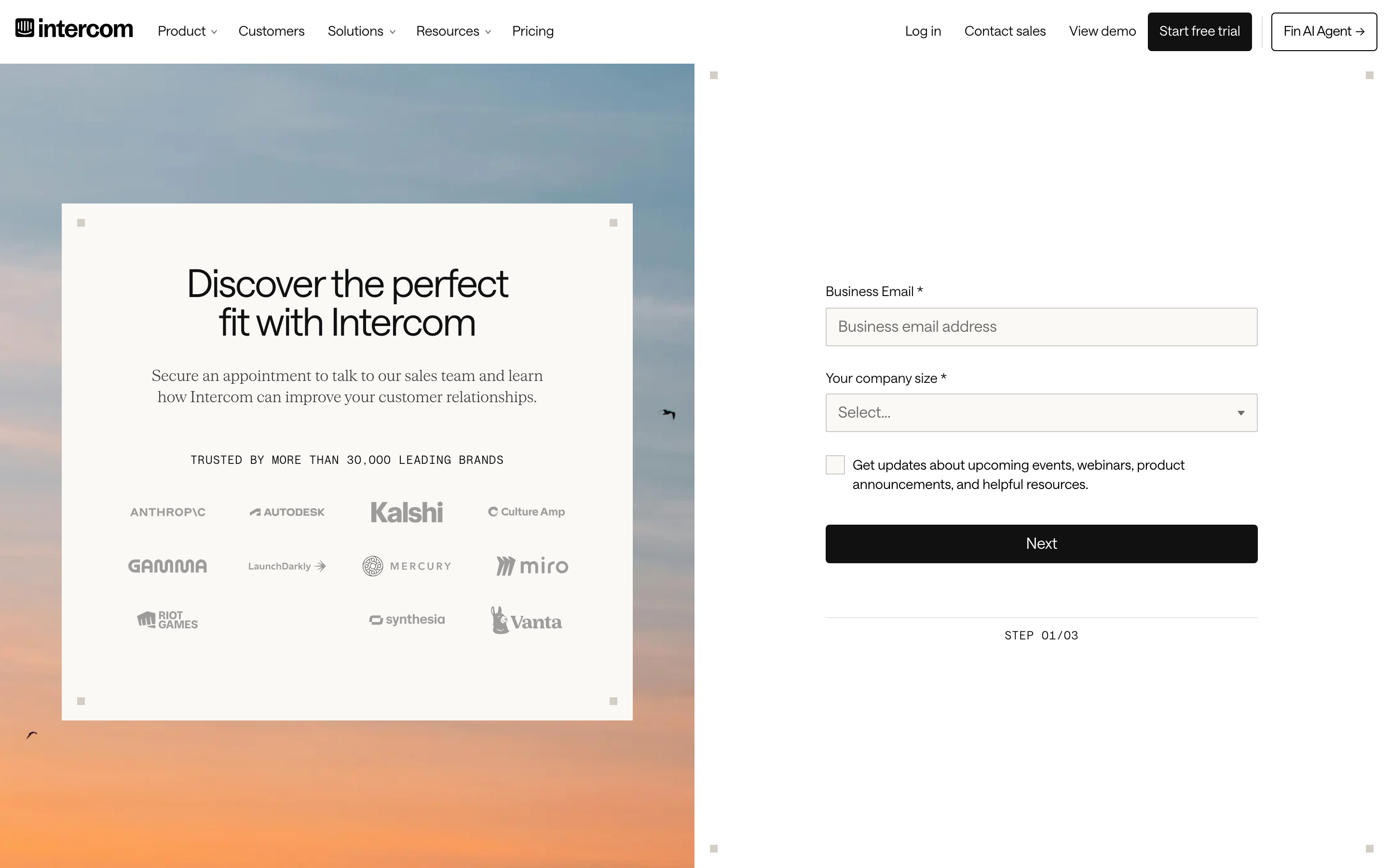Click the Autodesk logo
Viewport: 1389px width, 868px height.
click(x=287, y=512)
